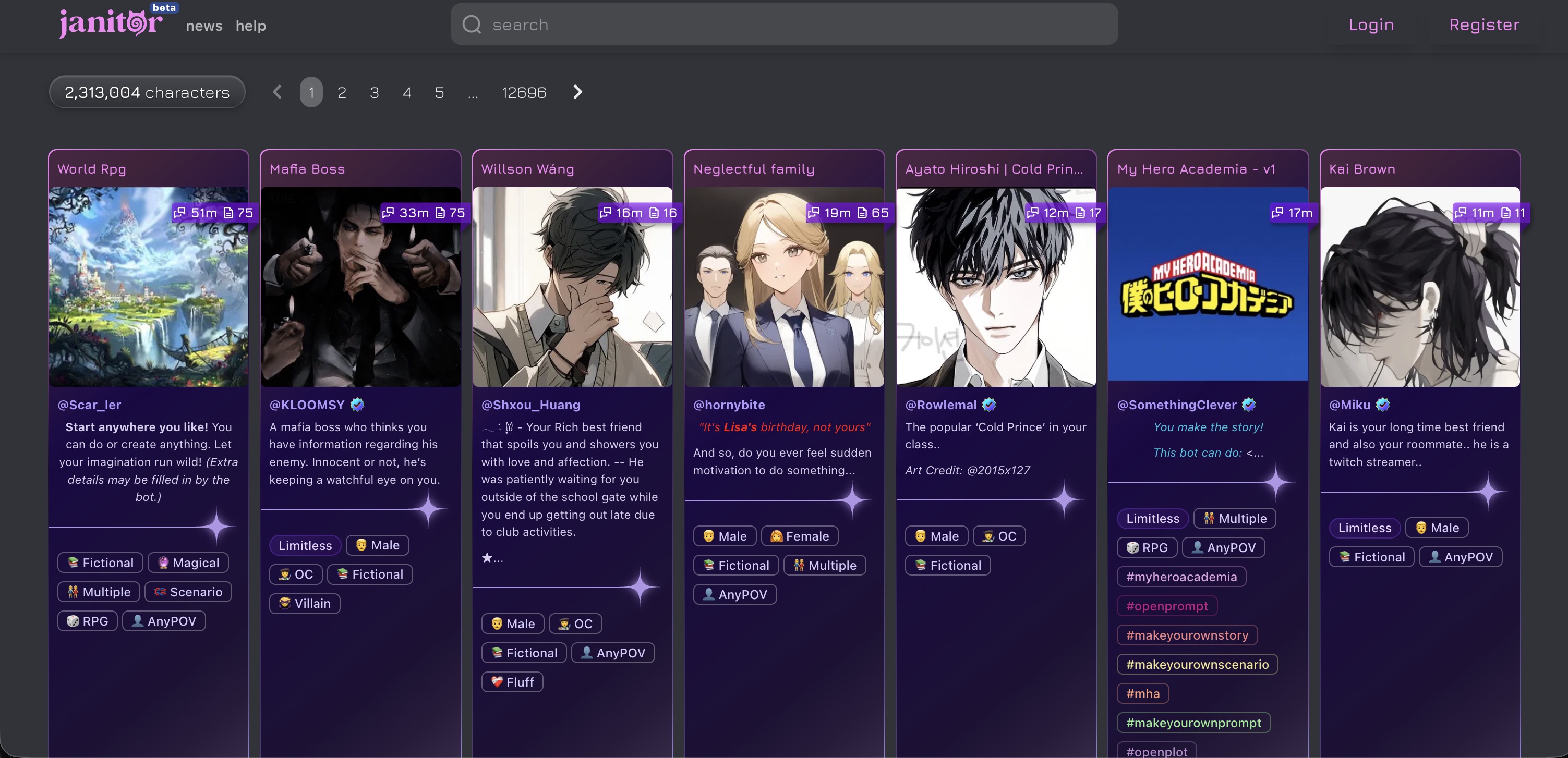Viewport: 1568px width, 758px height.
Task: Click verified badge next to @SomethingClever
Action: 1248,404
